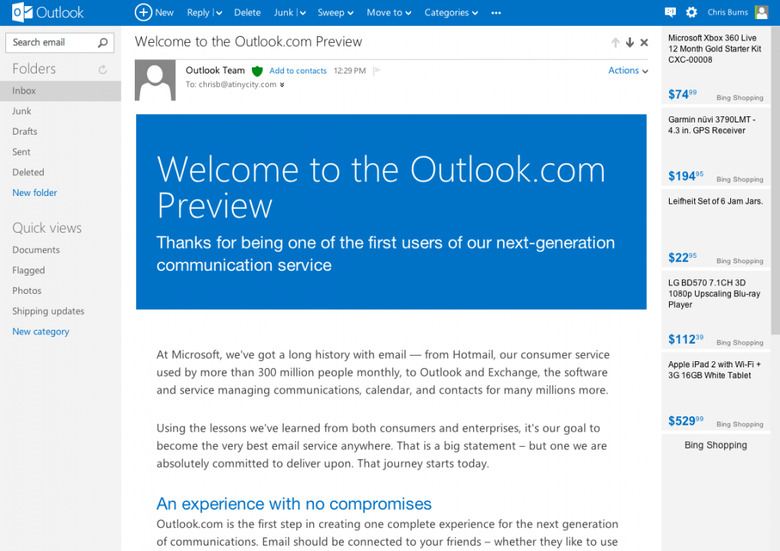Click the Chris Burns profile picture
This screenshot has width=780, height=551.
[762, 12]
